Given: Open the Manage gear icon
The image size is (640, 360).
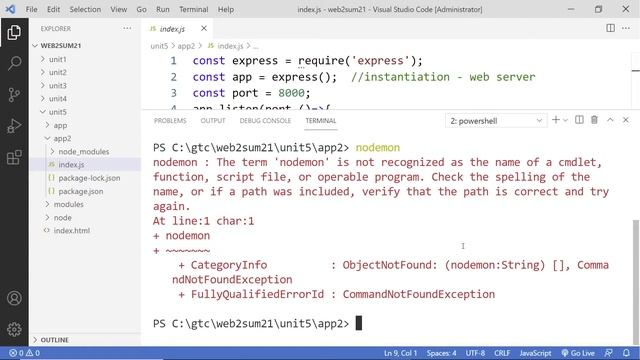Looking at the screenshot, I should tap(14, 329).
